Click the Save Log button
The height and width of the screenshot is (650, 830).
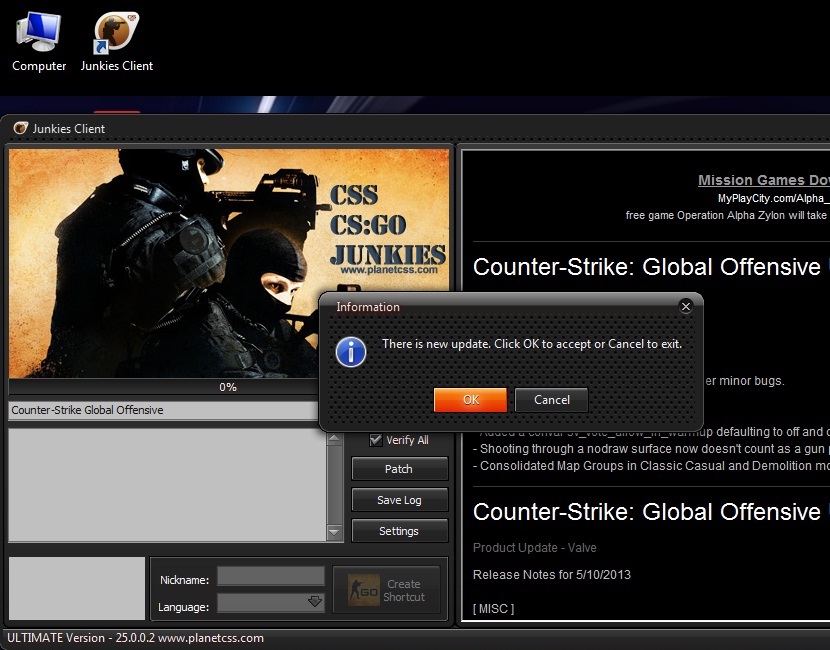(399, 500)
